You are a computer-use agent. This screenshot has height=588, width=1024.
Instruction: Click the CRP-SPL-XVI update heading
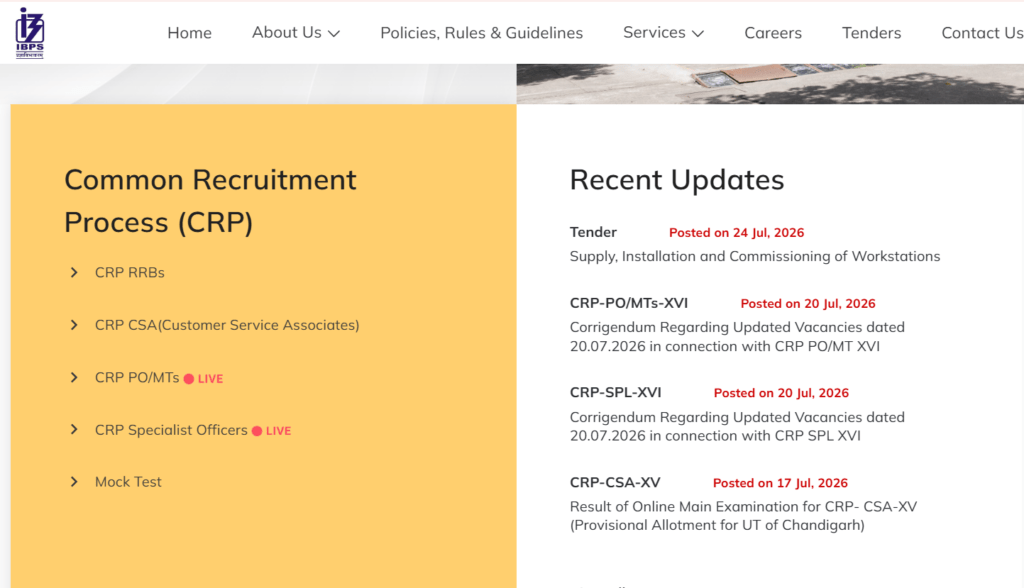pos(615,392)
